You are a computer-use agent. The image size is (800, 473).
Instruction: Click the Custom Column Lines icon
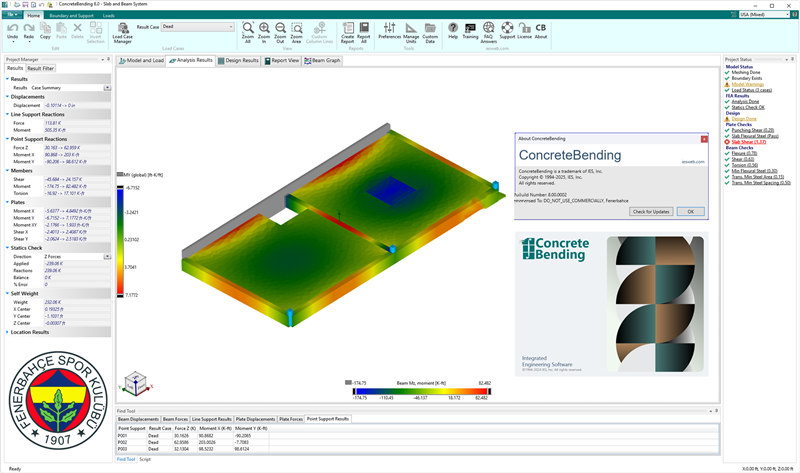coord(319,28)
